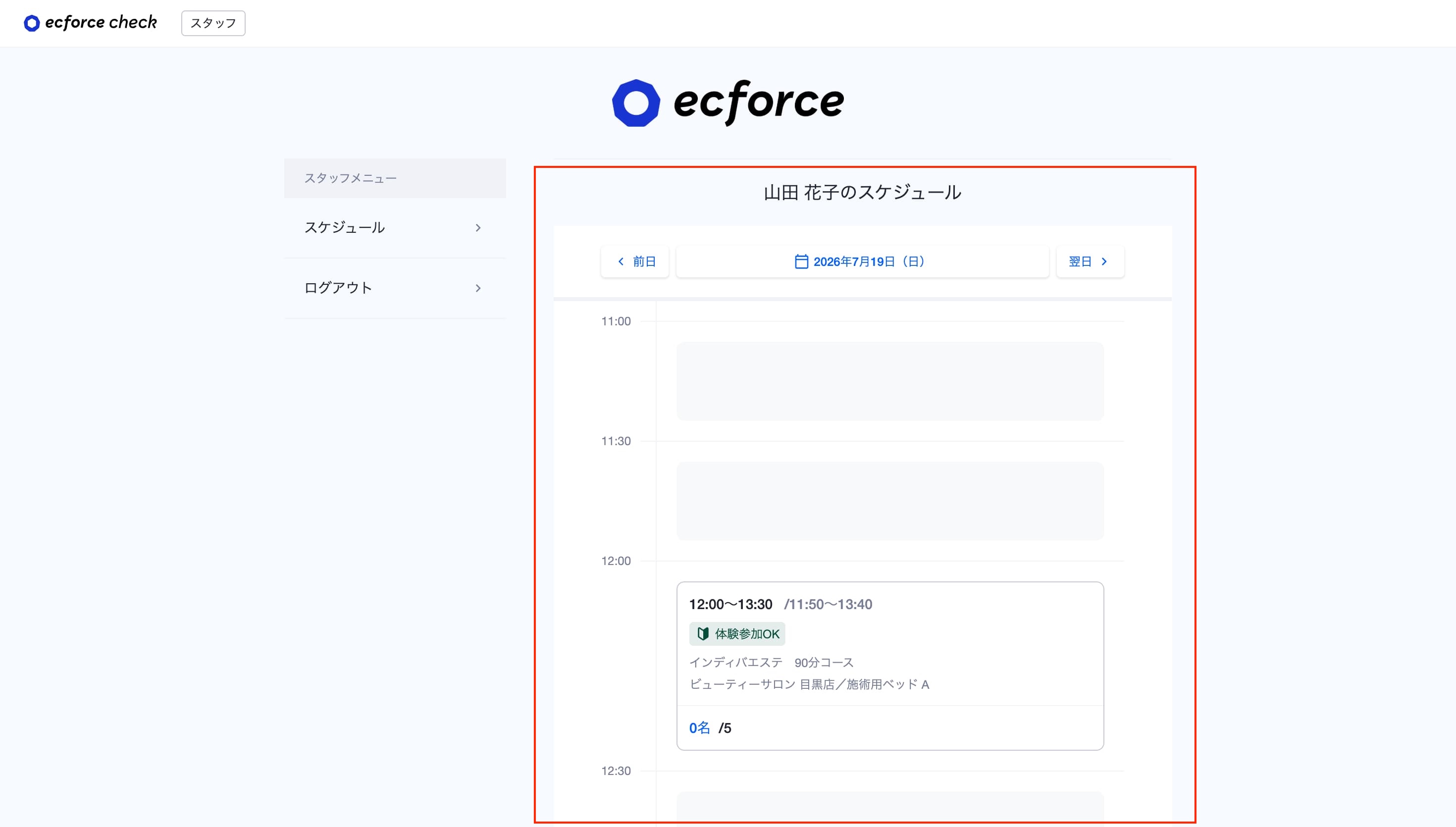
Task: Click the 体験参加OK badge
Action: [737, 634]
